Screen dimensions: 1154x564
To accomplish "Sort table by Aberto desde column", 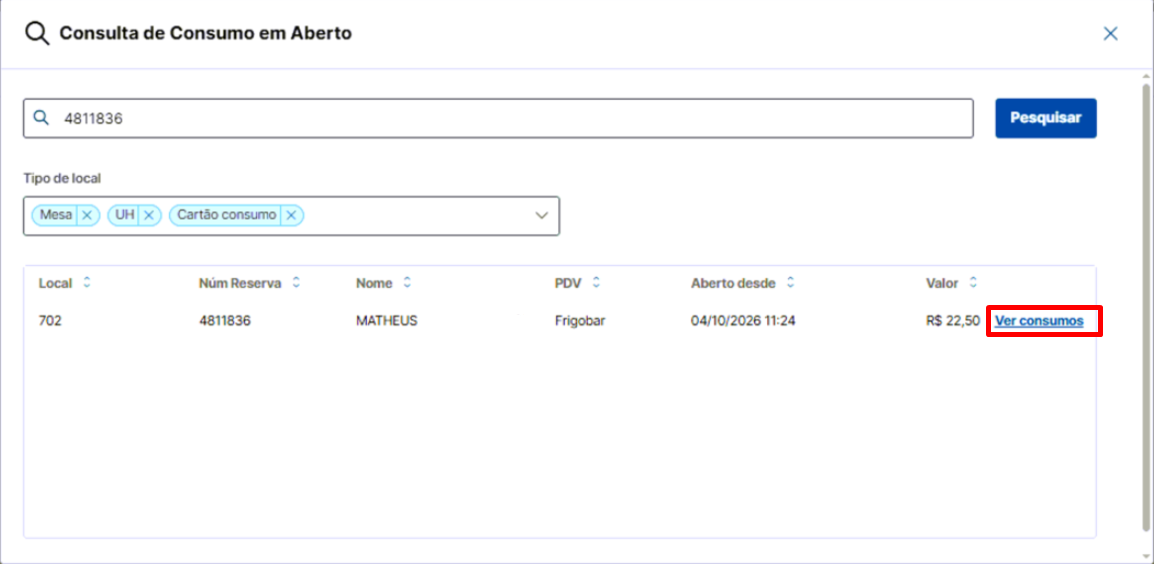I will pyautogui.click(x=790, y=283).
